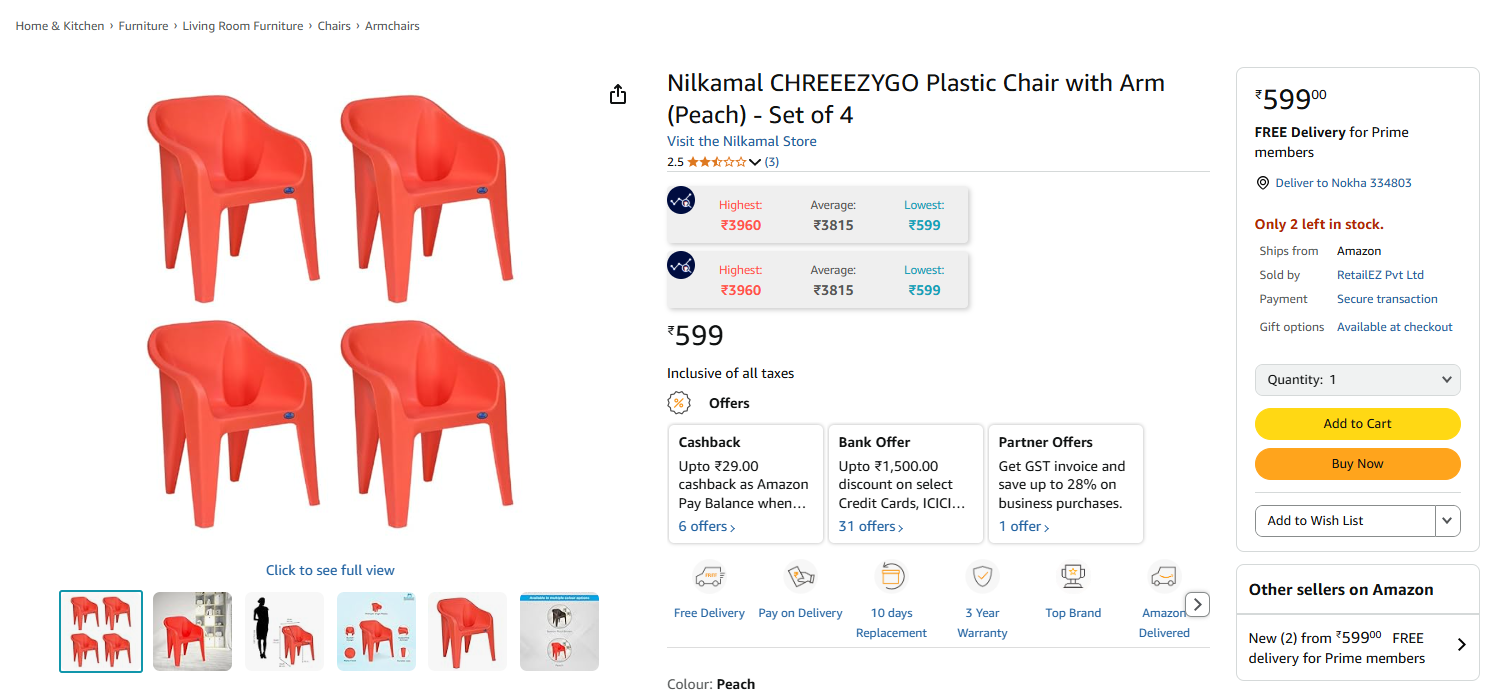
Task: Open Living Room Furniture breadcrumb
Action: coord(243,26)
